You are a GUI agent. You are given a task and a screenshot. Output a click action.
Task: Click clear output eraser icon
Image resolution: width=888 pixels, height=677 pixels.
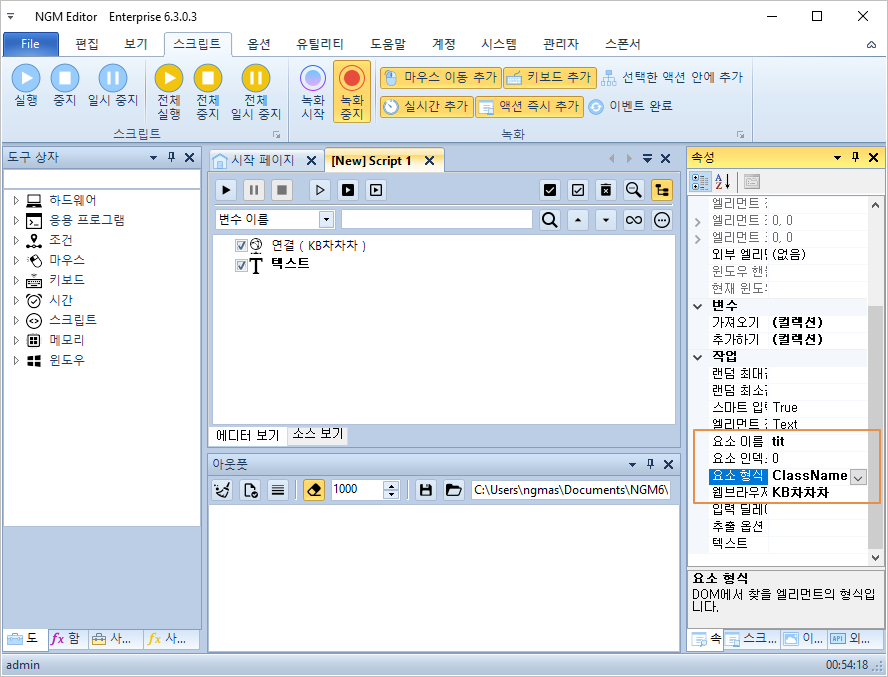(314, 489)
